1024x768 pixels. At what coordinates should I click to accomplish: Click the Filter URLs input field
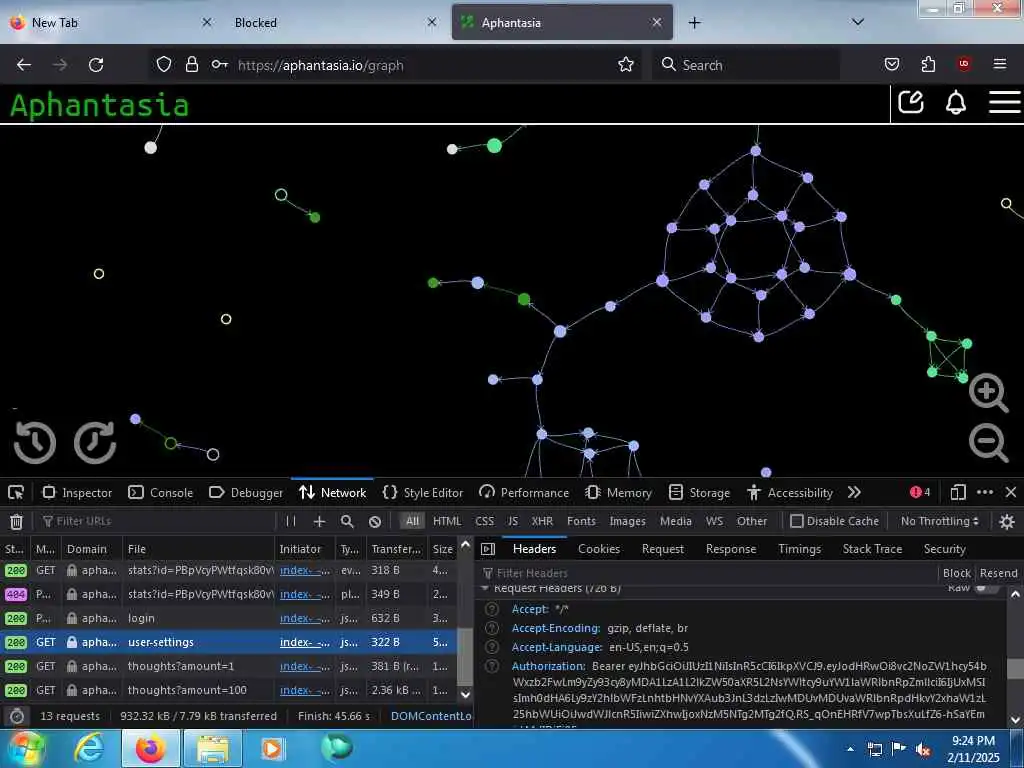click(x=157, y=521)
